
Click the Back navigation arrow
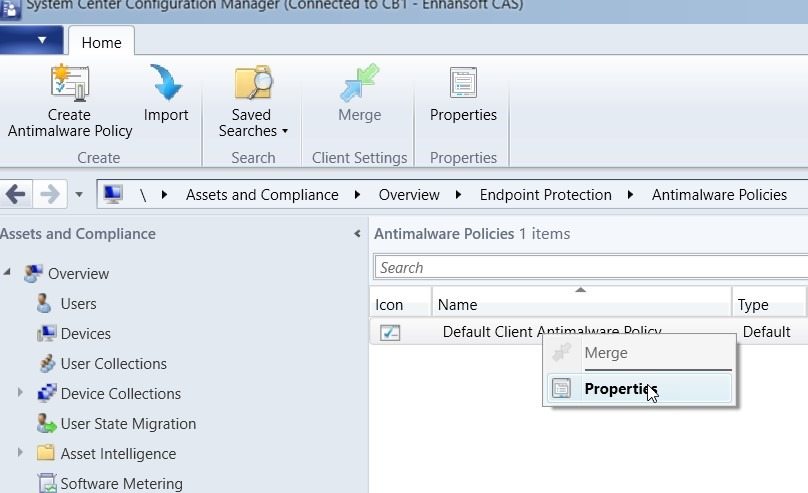(x=15, y=194)
